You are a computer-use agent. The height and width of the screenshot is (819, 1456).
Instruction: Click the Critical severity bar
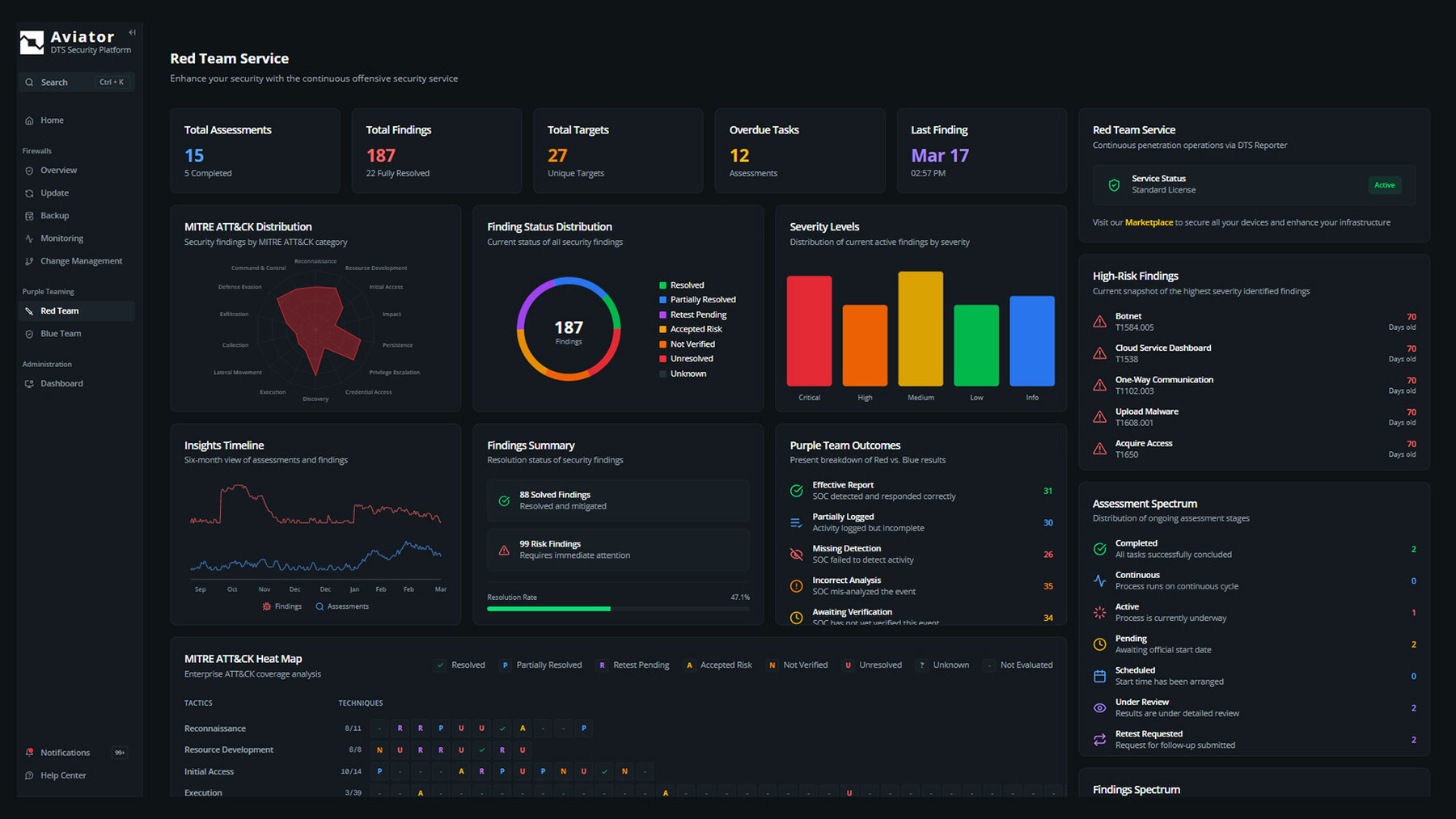tap(809, 331)
